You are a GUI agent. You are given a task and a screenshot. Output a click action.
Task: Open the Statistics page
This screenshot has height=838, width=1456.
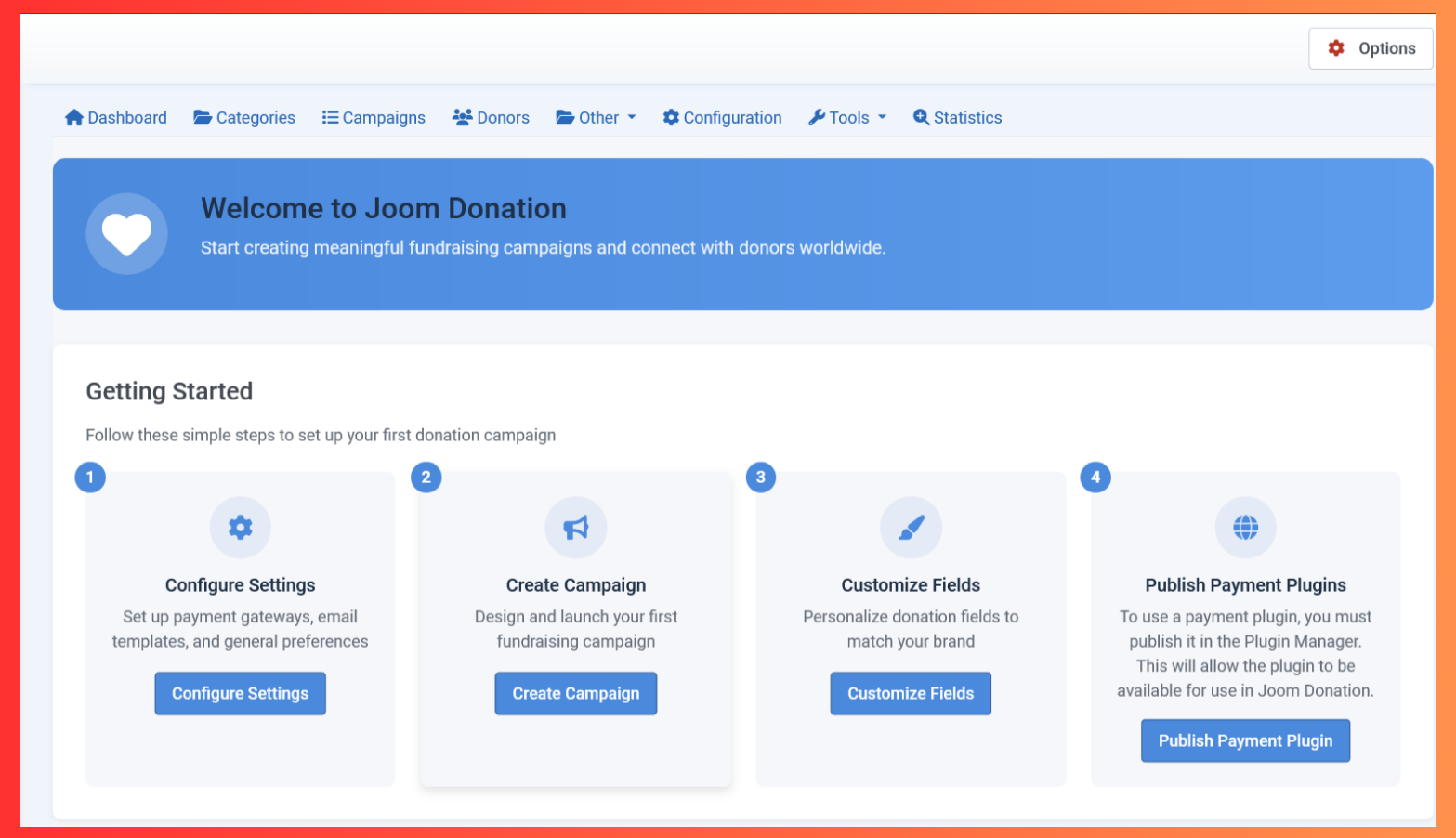click(x=957, y=118)
